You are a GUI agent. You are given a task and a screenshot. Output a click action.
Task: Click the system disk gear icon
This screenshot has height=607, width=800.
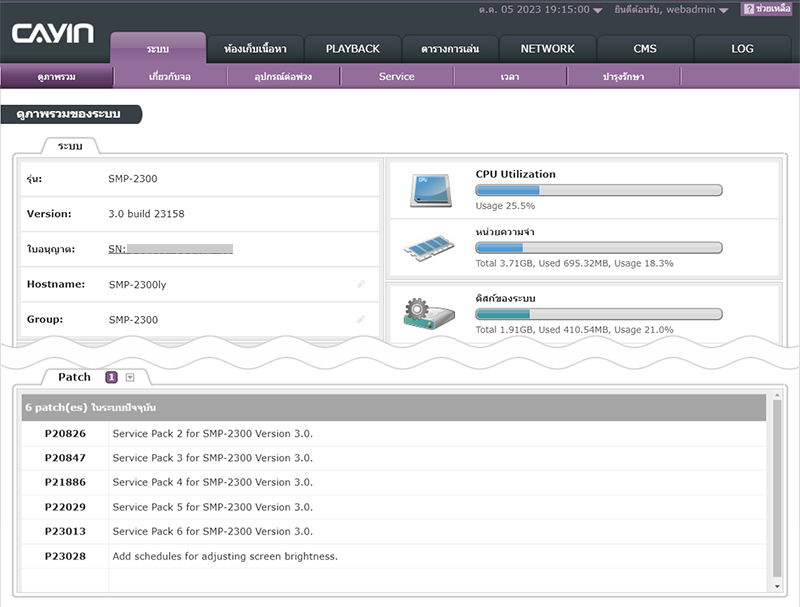[429, 314]
